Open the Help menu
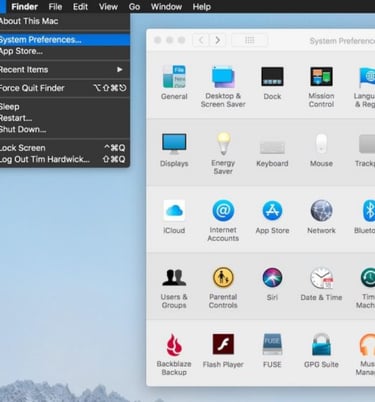This screenshot has height=402, width=375. [x=202, y=7]
